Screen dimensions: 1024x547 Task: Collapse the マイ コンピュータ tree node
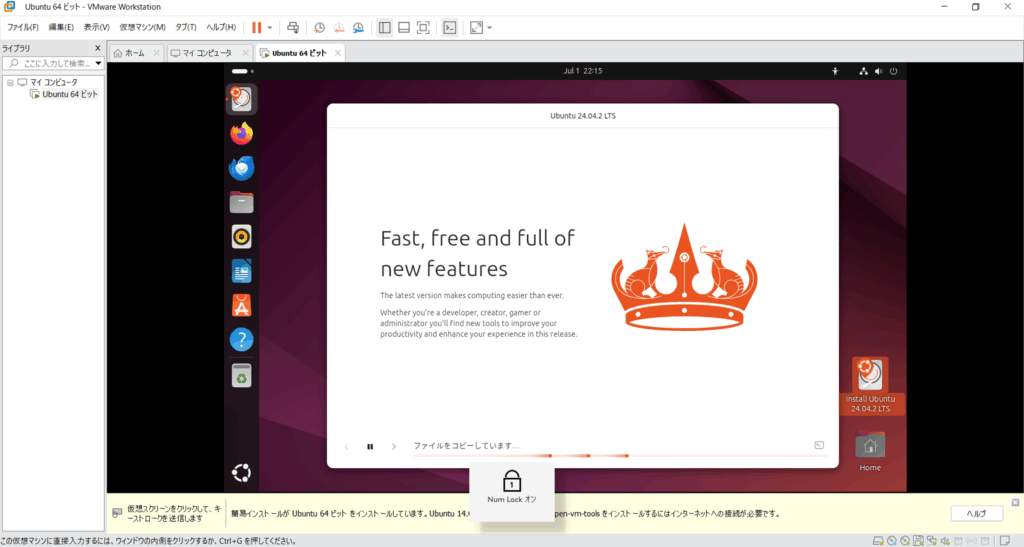click(10, 82)
